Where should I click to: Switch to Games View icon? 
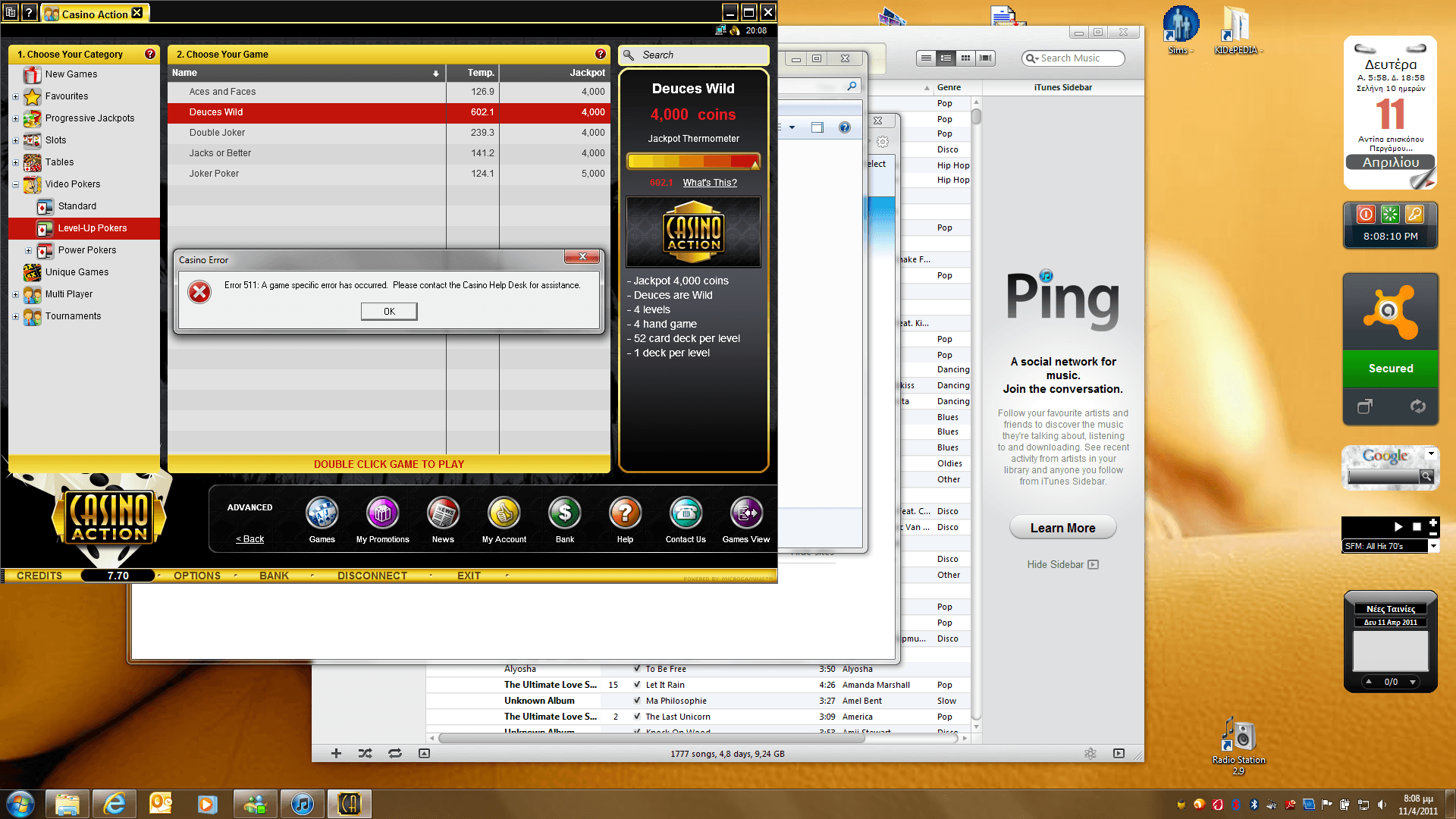(x=746, y=513)
